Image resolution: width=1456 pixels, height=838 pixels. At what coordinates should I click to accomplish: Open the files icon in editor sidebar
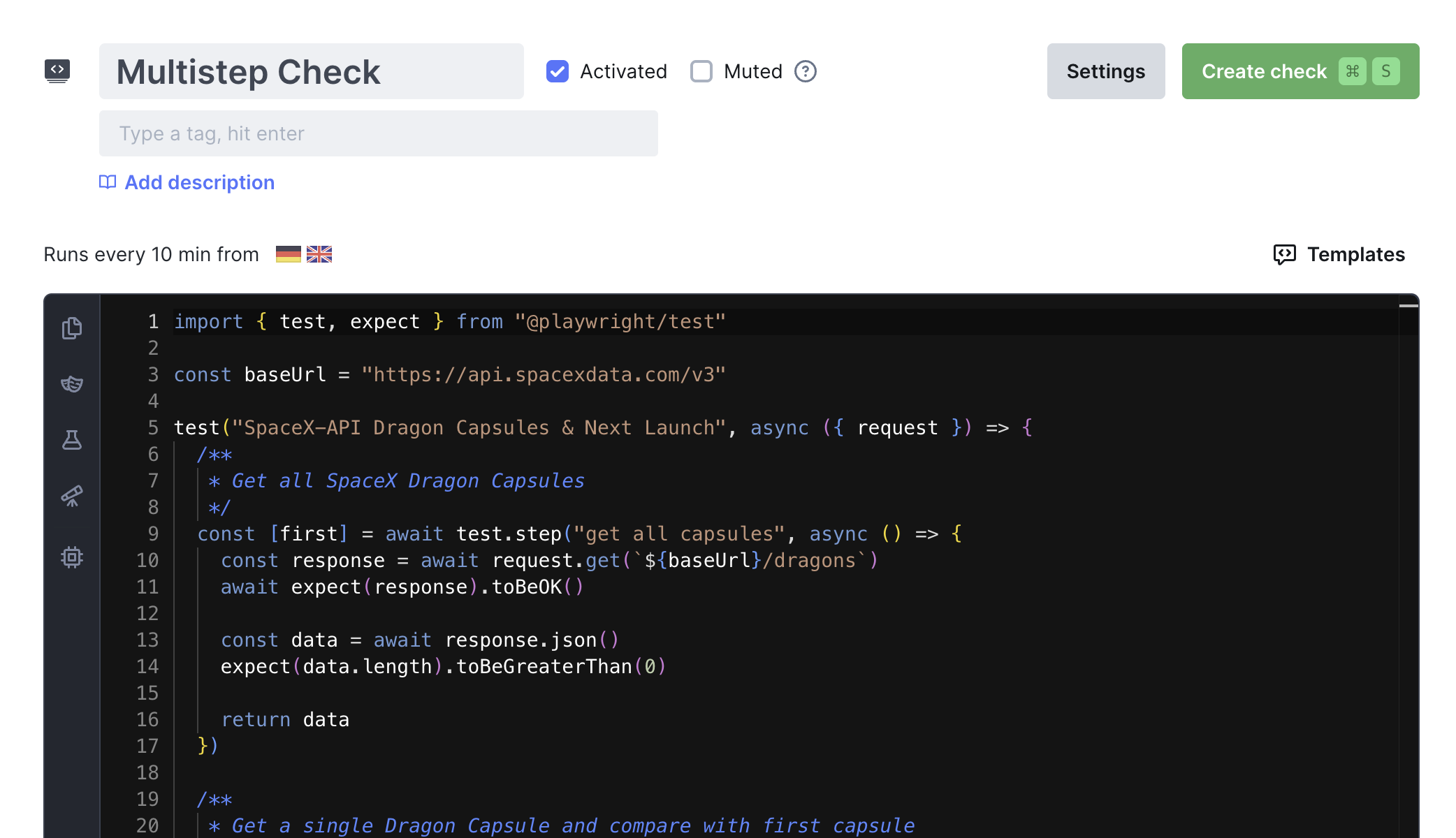pos(72,328)
